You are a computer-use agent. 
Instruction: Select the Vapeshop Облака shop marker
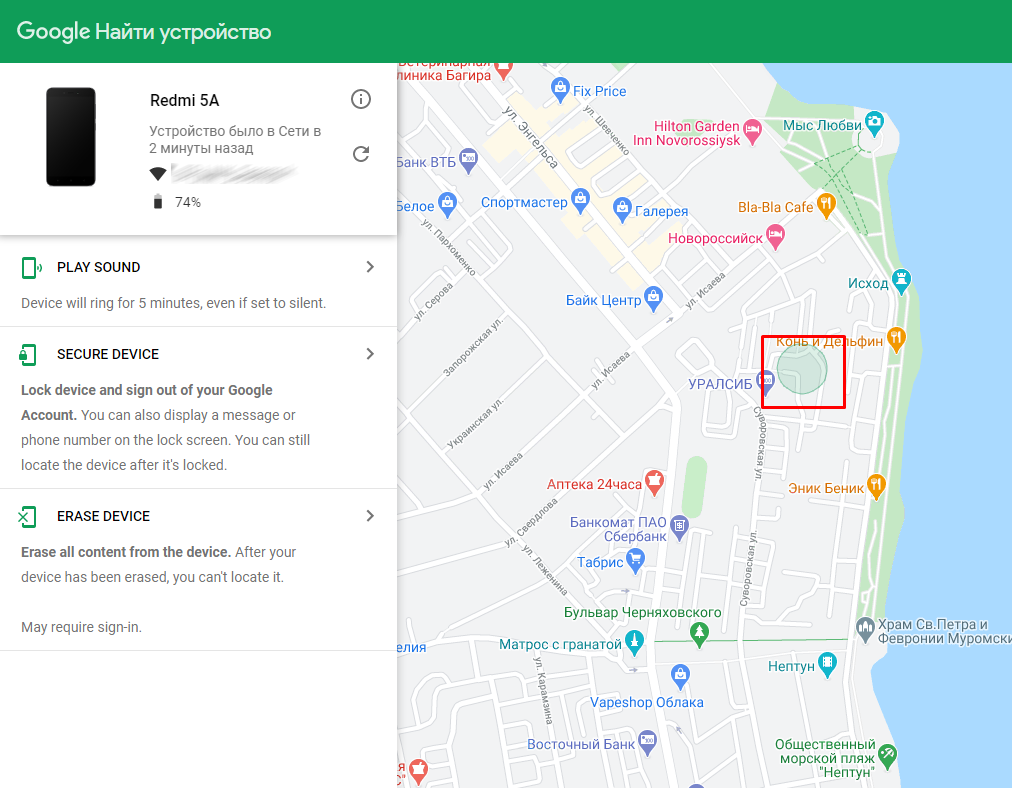(x=680, y=676)
